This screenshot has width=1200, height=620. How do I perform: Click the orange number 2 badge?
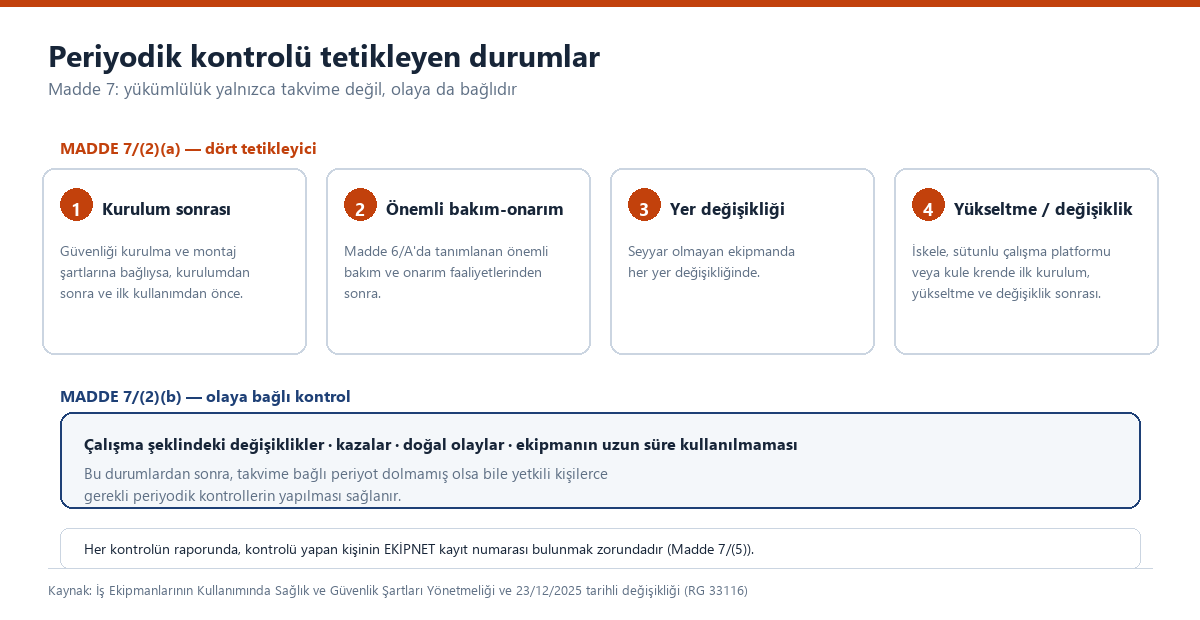coord(360,205)
